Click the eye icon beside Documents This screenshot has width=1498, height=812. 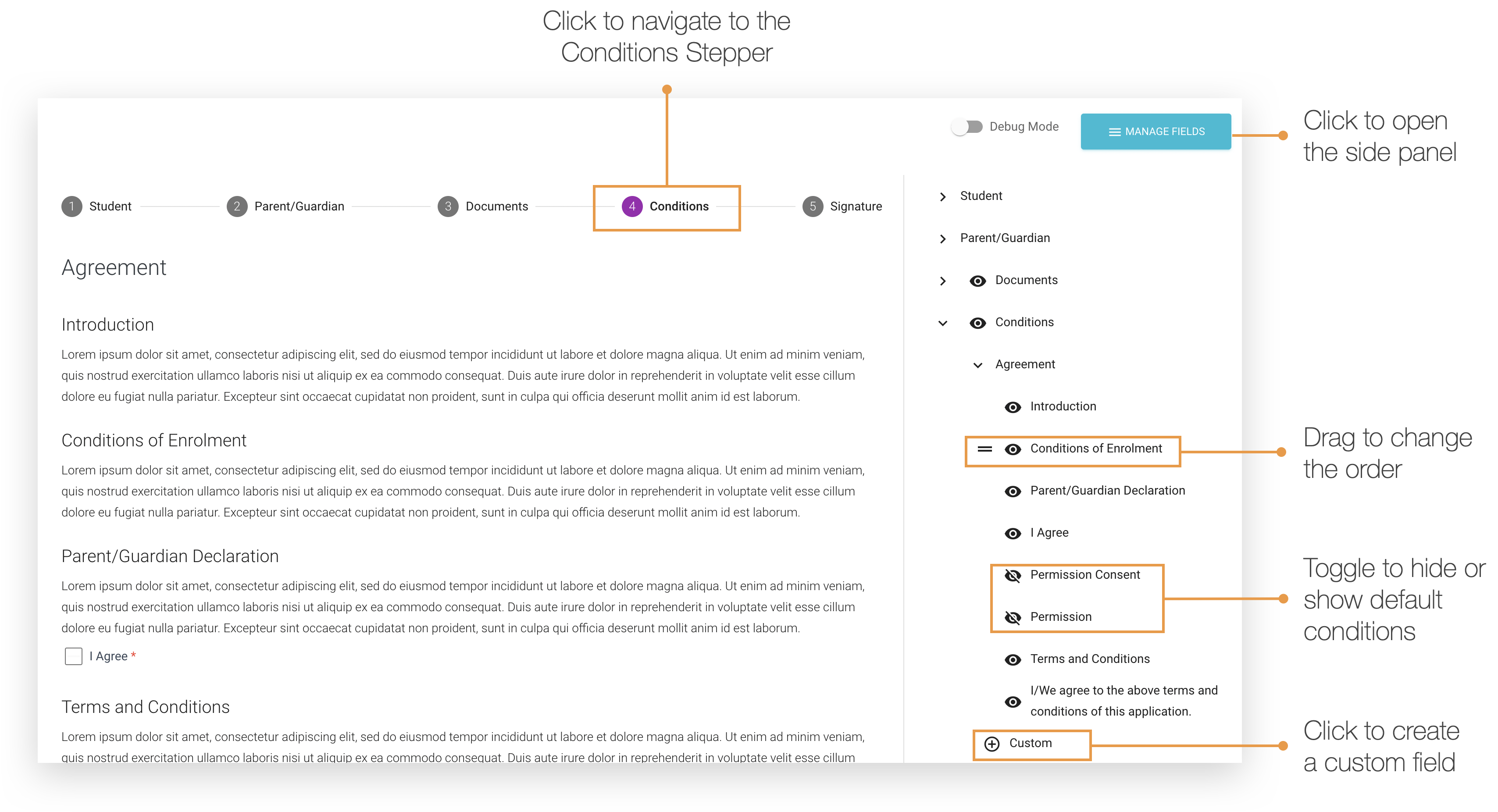(977, 281)
